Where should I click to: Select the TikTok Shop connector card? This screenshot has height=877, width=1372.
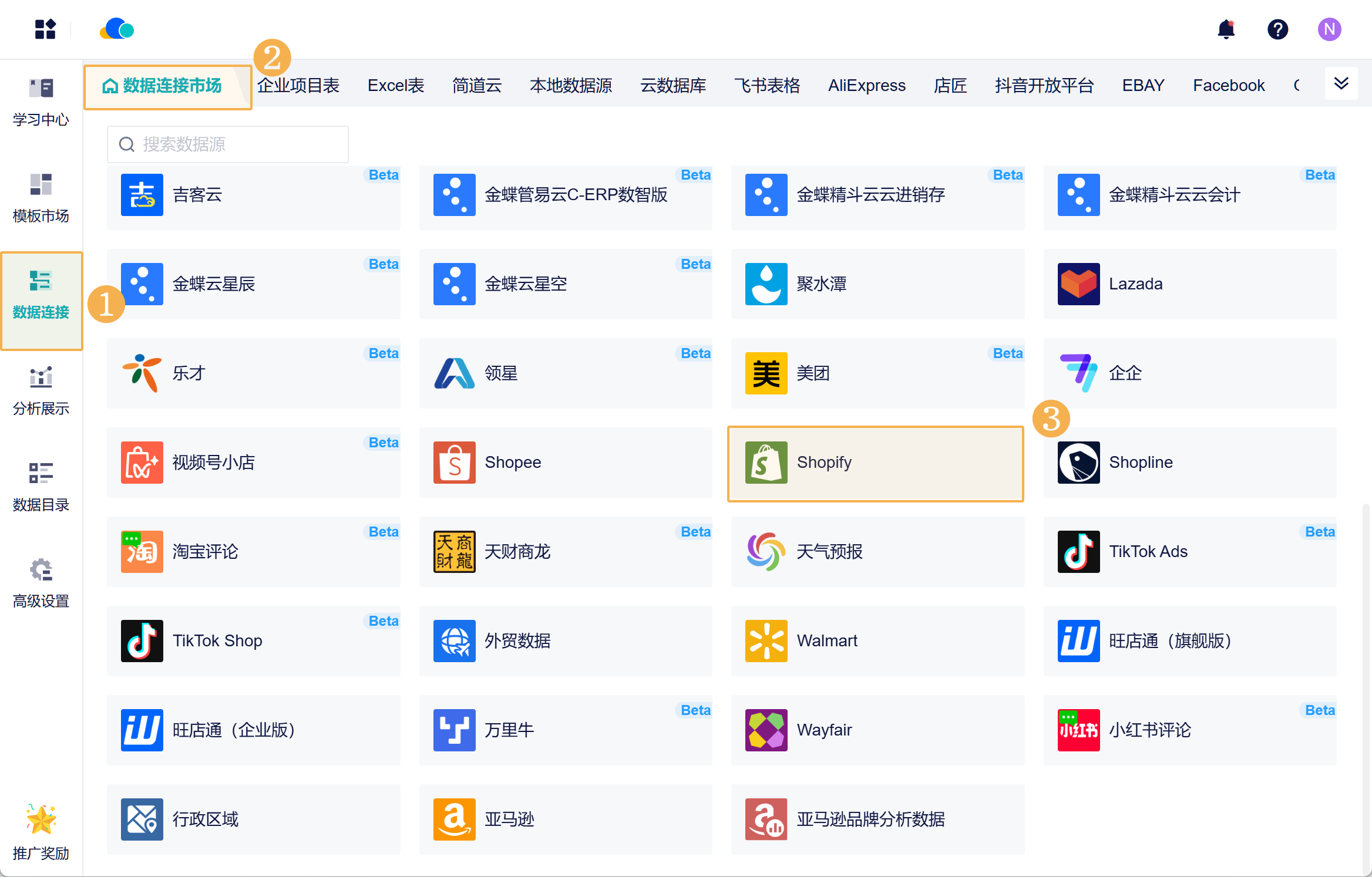click(254, 641)
